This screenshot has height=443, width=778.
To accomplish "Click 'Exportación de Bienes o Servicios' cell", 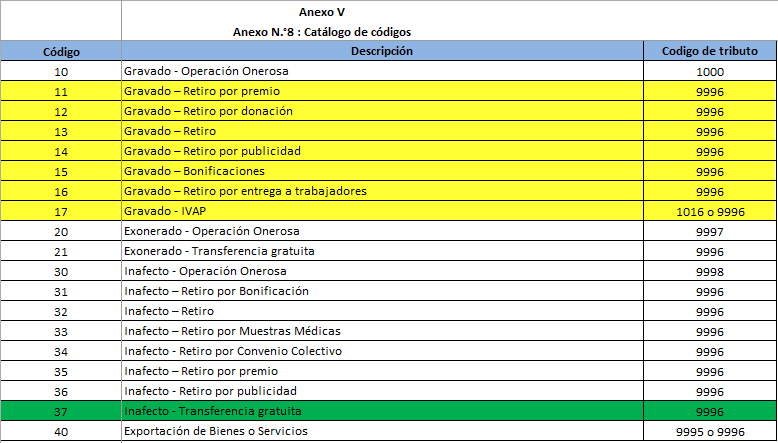I will 382,431.
